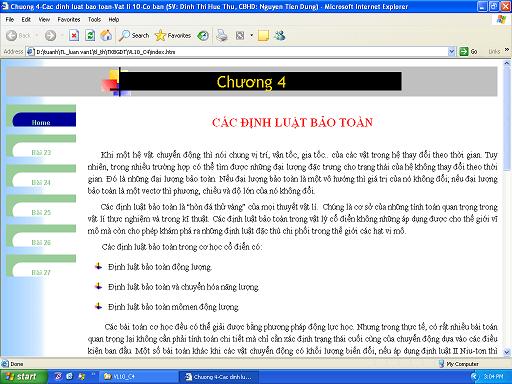Click the system tray icon beside clock

[x=474, y=377]
